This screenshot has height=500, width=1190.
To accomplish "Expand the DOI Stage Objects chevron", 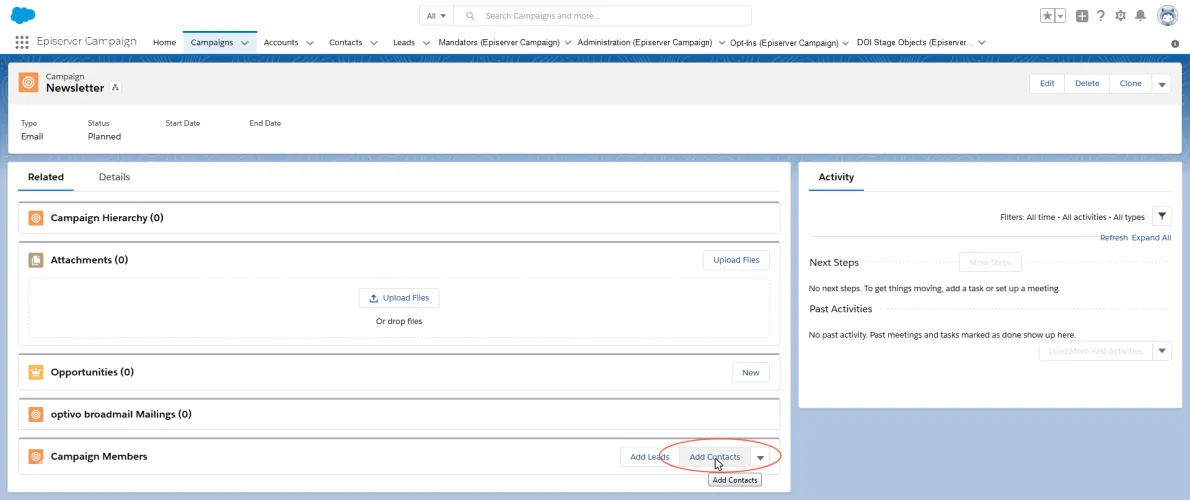I will tap(982, 43).
